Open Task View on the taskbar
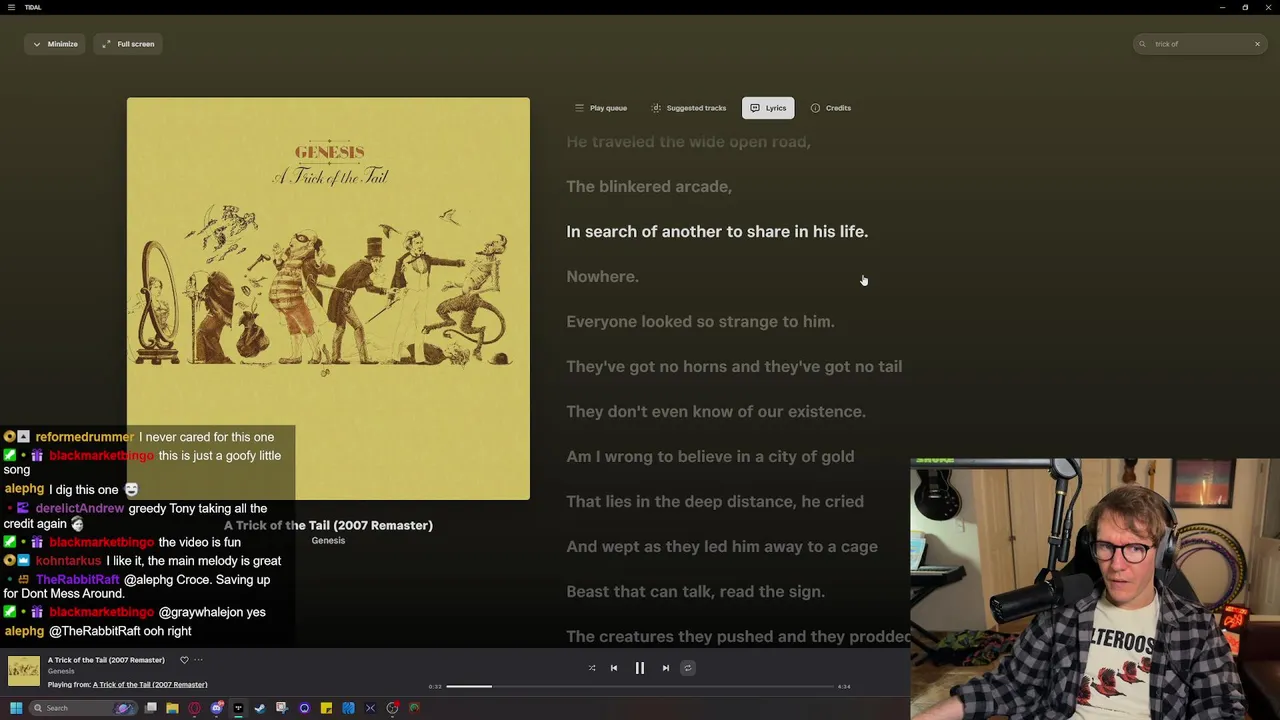The height and width of the screenshot is (720, 1280). (x=151, y=708)
